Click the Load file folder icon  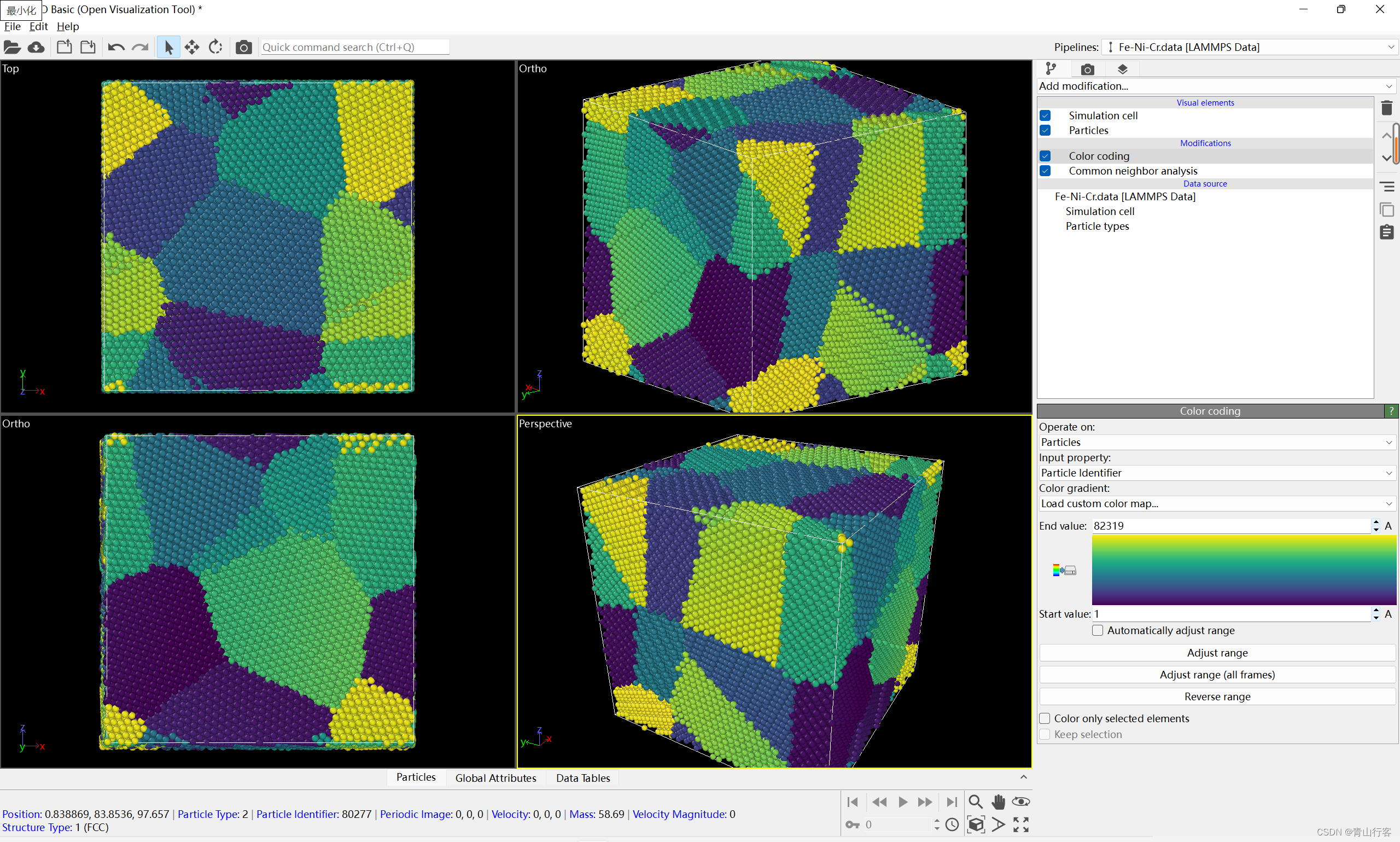point(12,47)
